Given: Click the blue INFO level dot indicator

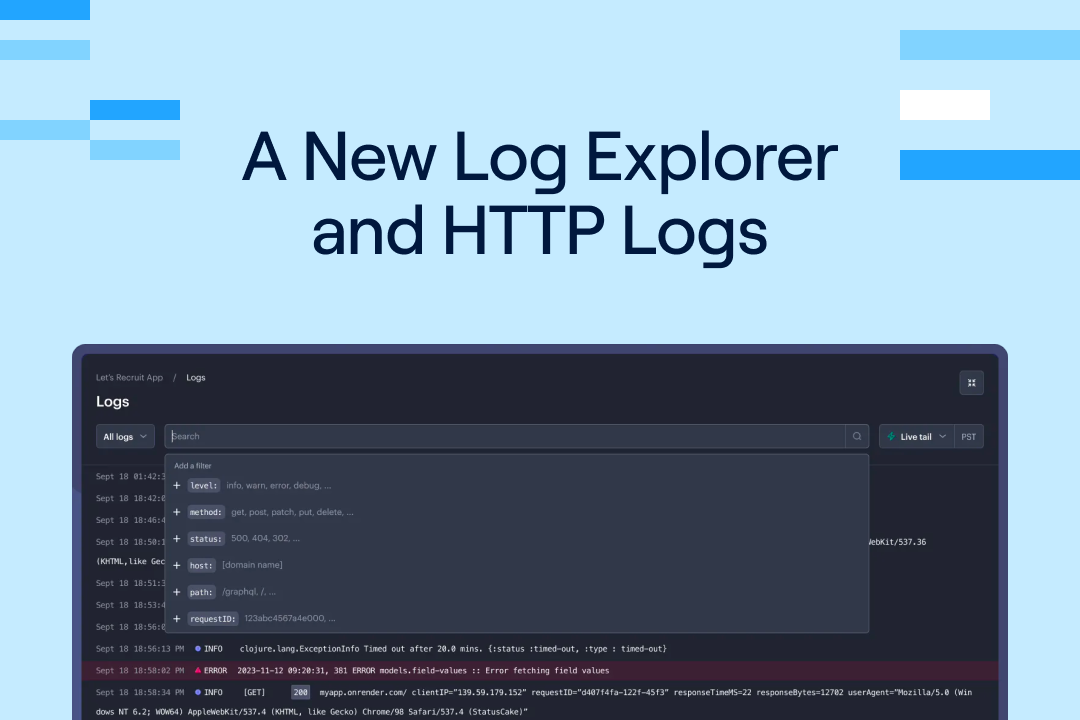Looking at the screenshot, I should 196,648.
